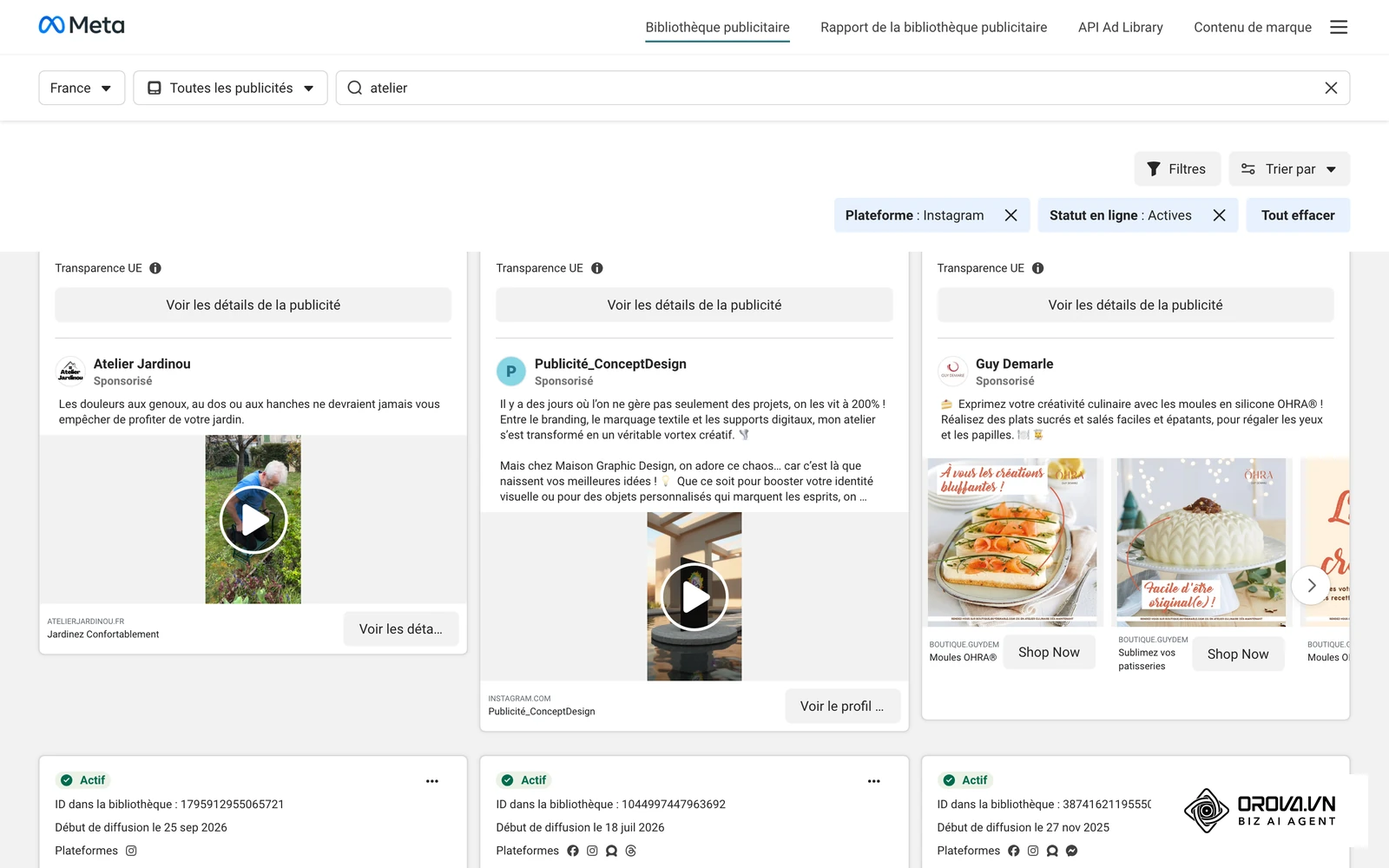Screen dimensions: 1389x868
Task: Open the France country dropdown
Action: click(x=82, y=88)
